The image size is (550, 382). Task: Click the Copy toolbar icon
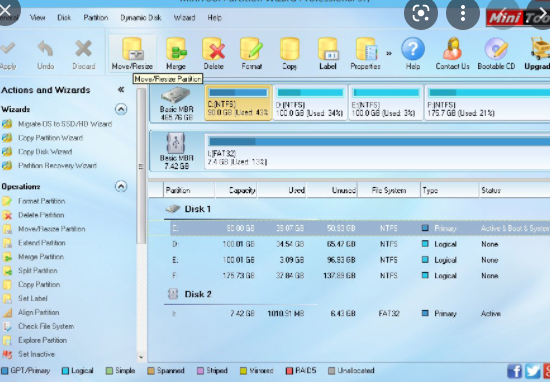[x=290, y=53]
